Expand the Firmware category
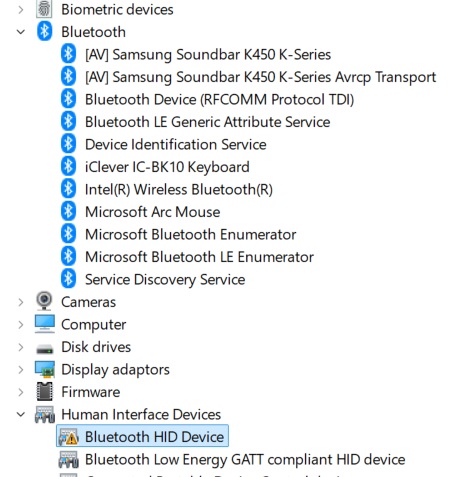This screenshot has width=465, height=477. [21, 392]
